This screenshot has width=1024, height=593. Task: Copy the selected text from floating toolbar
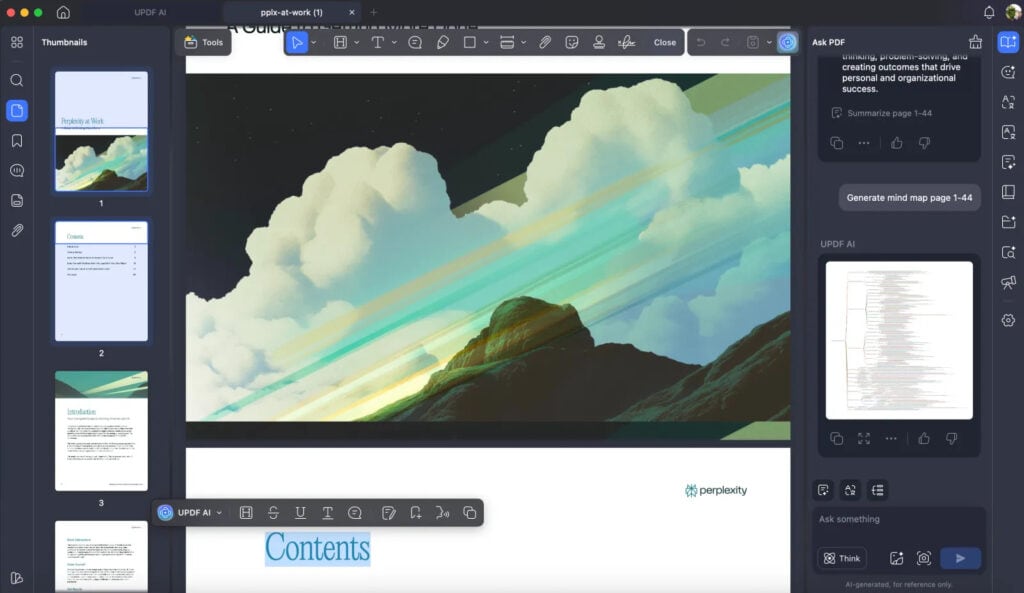tap(469, 513)
